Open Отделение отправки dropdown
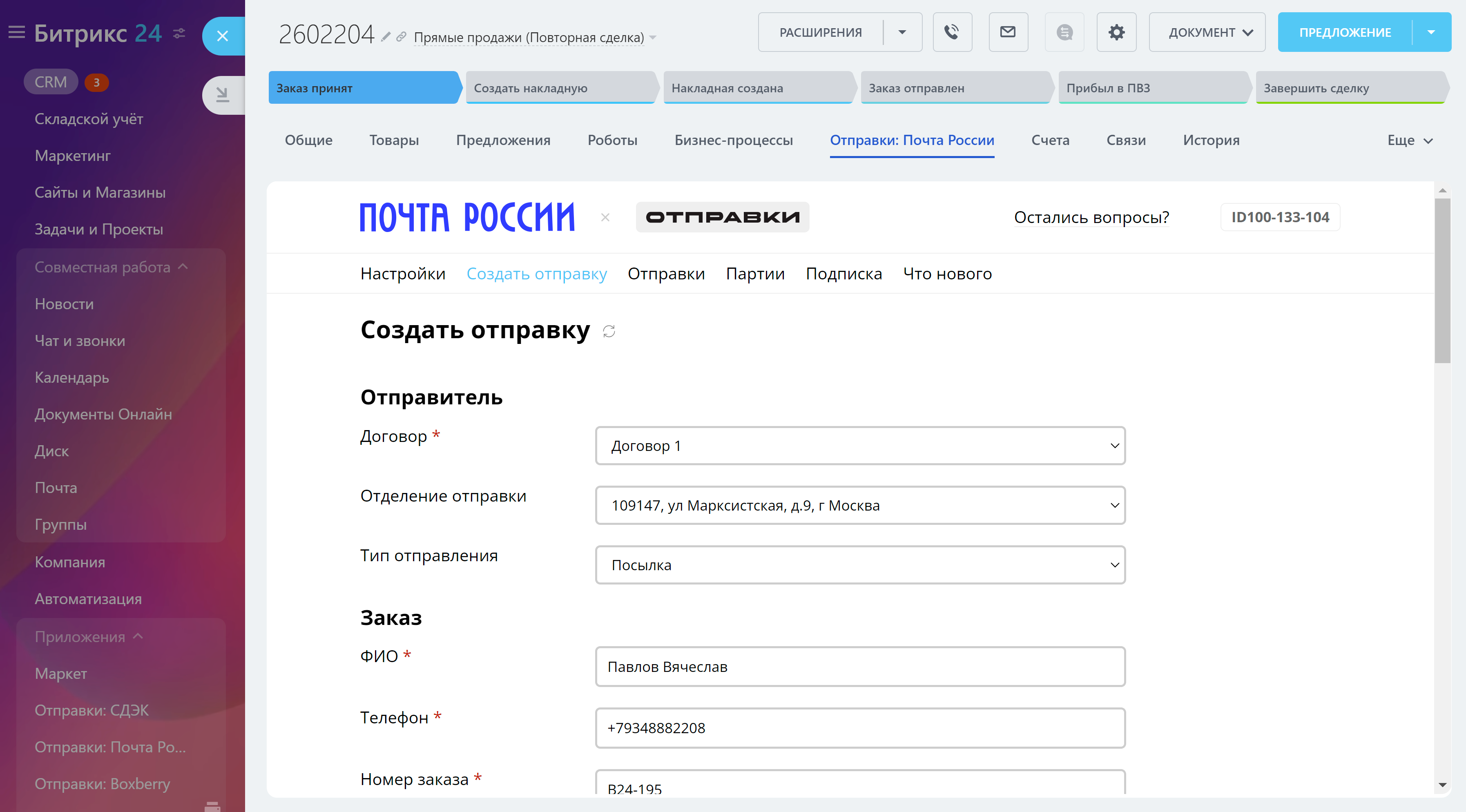 (x=860, y=505)
